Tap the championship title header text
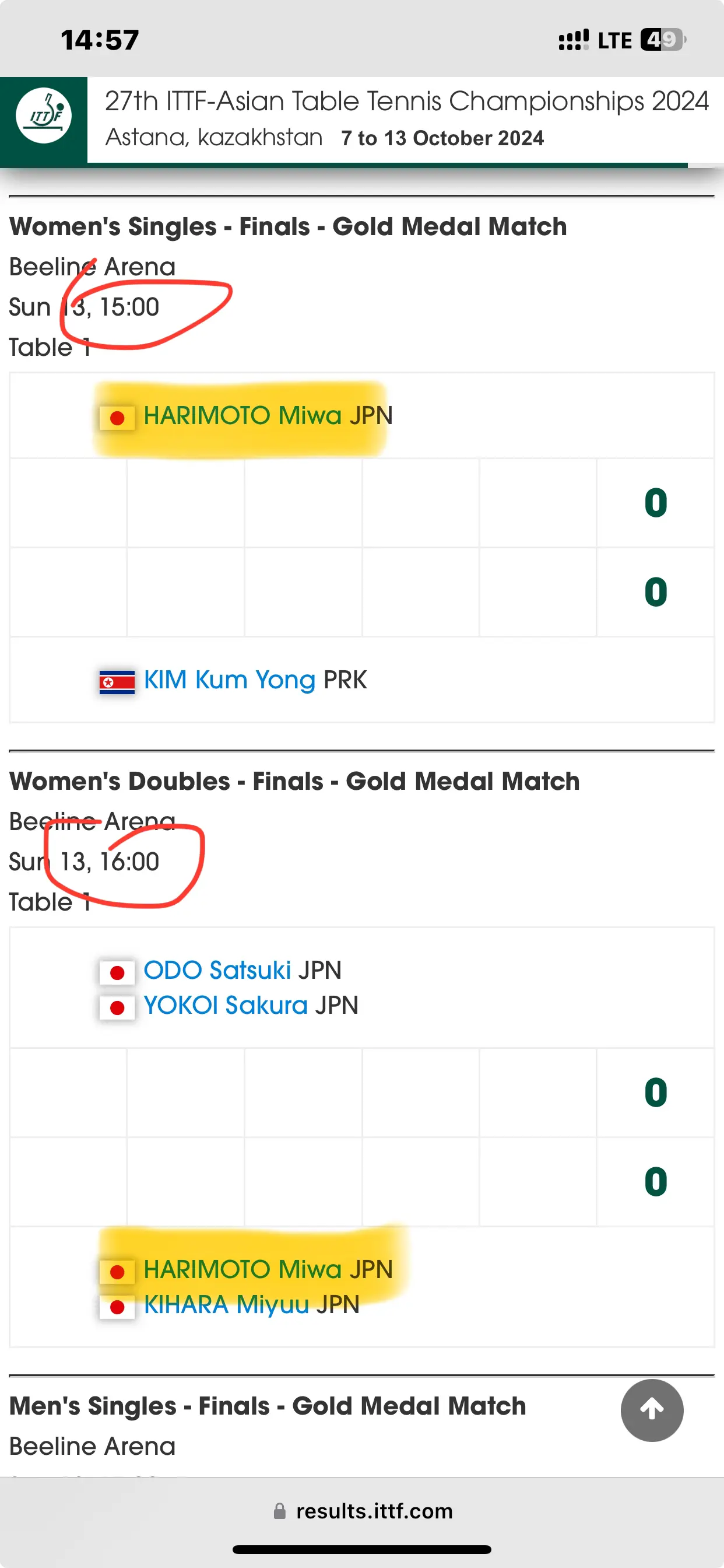This screenshot has width=724, height=1568. point(406,101)
